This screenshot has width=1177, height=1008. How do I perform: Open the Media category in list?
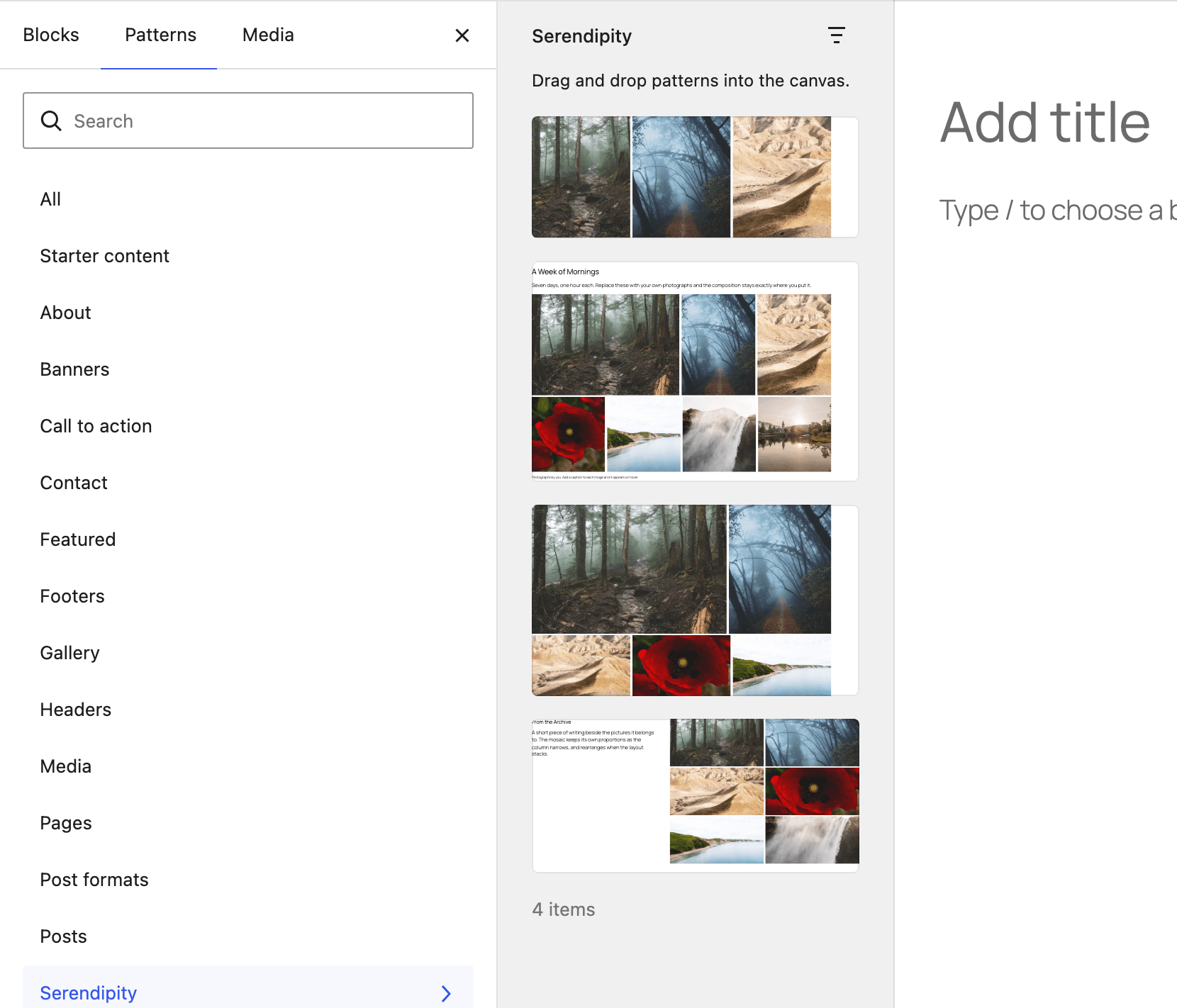(x=248, y=766)
